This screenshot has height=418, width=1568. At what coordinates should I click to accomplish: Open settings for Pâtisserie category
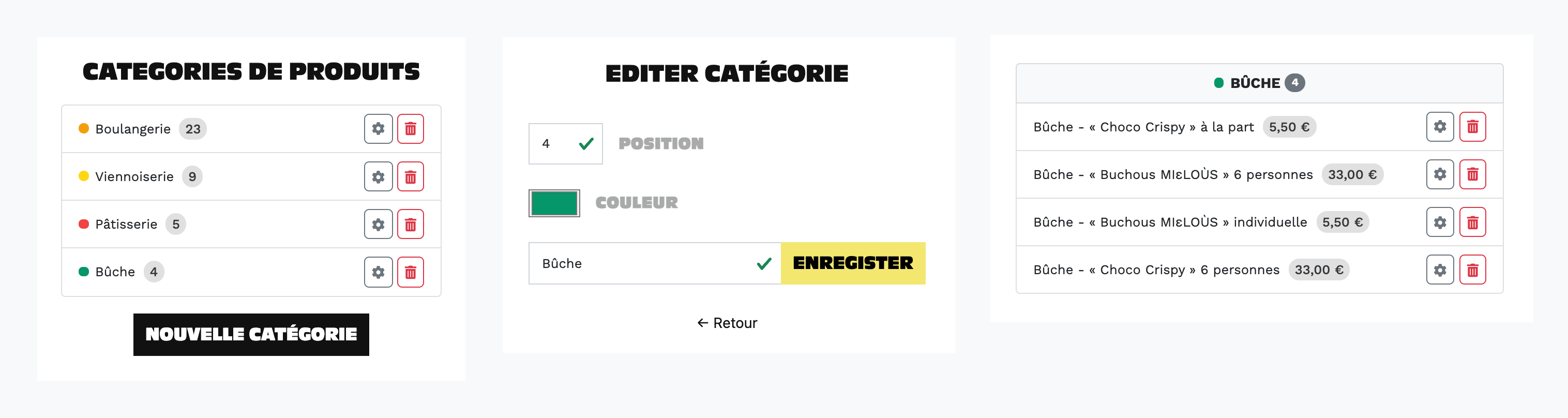(x=378, y=224)
